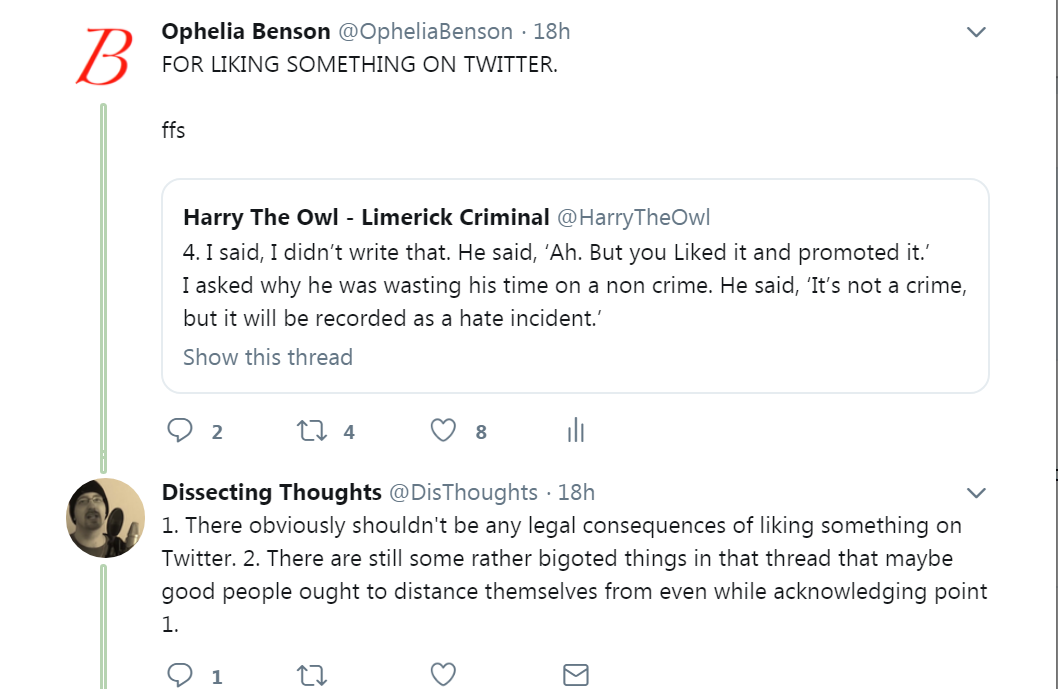The height and width of the screenshot is (689, 1058).
Task: Reply to Ophelia Benson's tweet
Action: point(180,431)
